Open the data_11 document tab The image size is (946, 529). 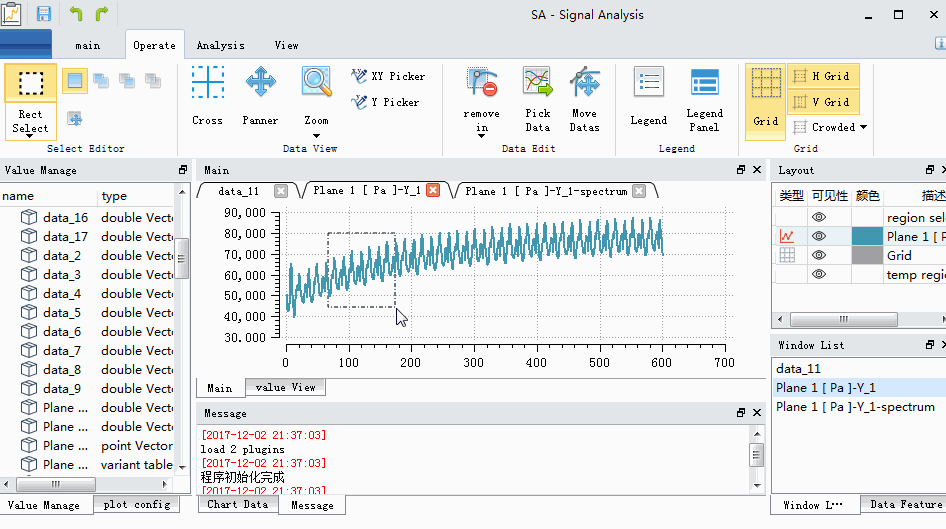[238, 191]
